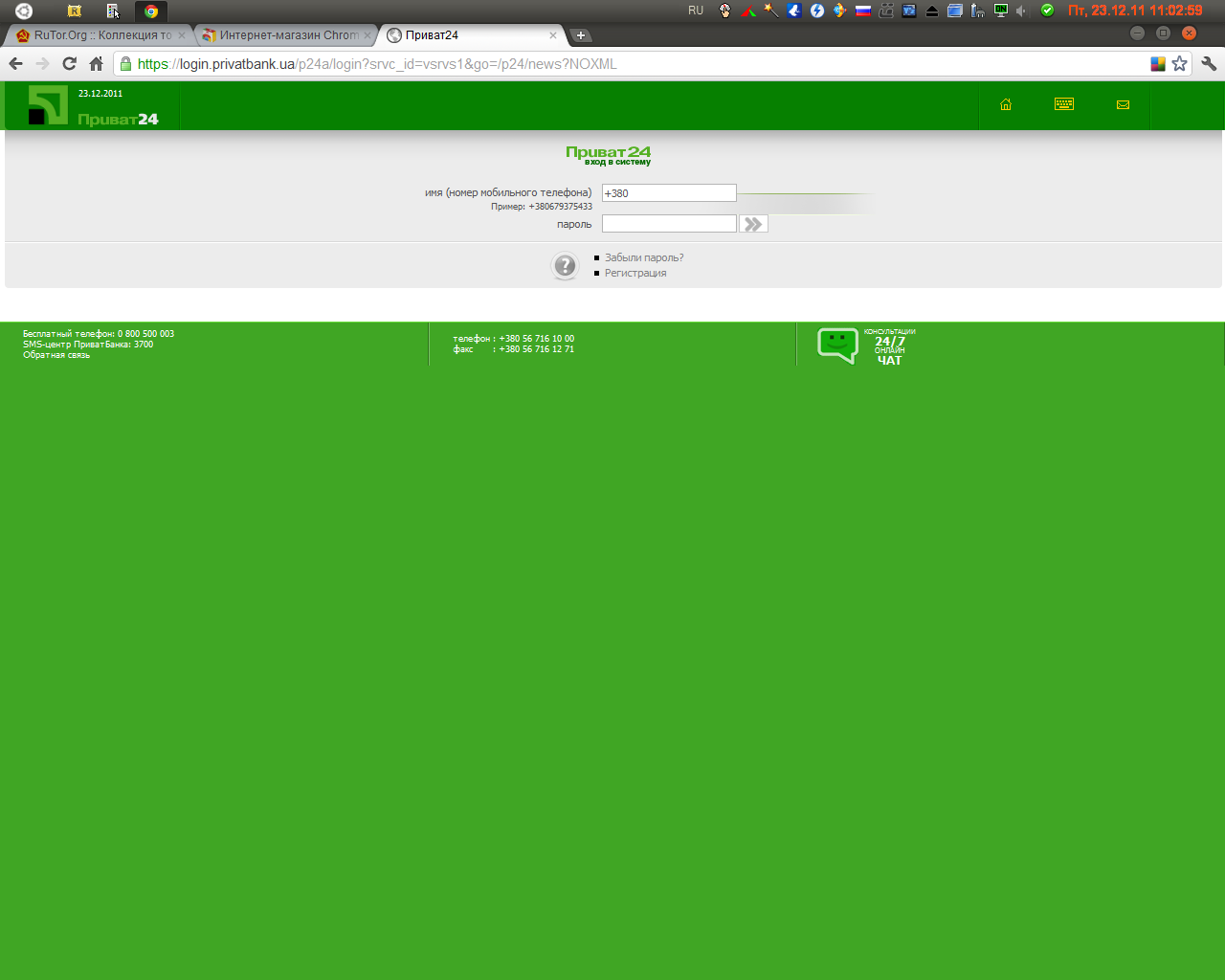Click ЧАТ label beside the chat icon
The image size is (1225, 980).
pyautogui.click(x=890, y=361)
